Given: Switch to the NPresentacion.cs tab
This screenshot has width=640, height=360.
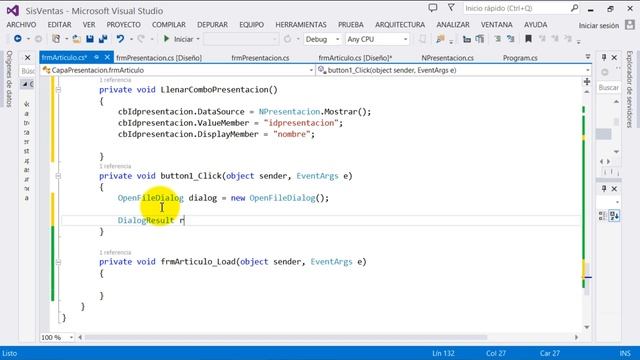Looking at the screenshot, I should (447, 58).
